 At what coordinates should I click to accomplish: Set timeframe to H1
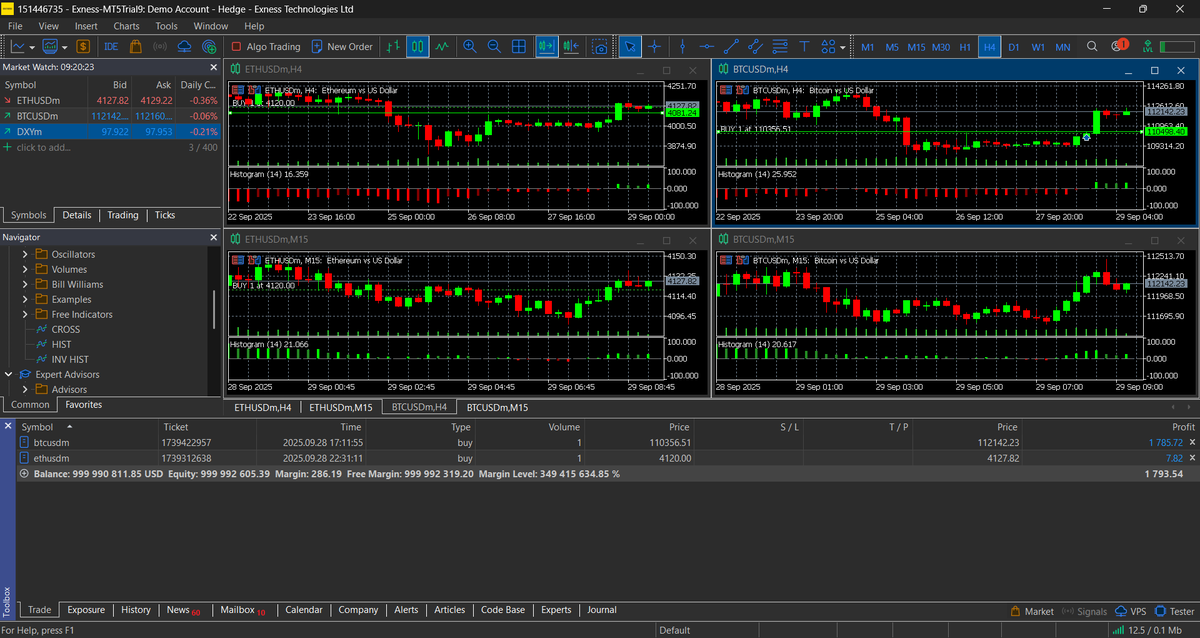tap(965, 47)
